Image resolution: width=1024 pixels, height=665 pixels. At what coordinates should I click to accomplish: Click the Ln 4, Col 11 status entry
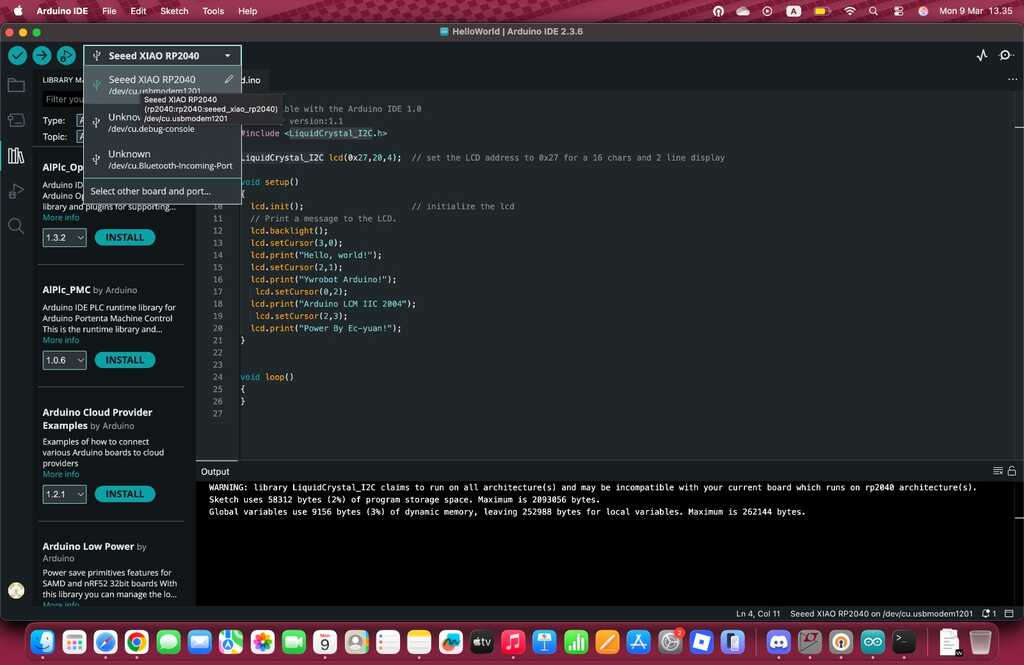tap(758, 613)
